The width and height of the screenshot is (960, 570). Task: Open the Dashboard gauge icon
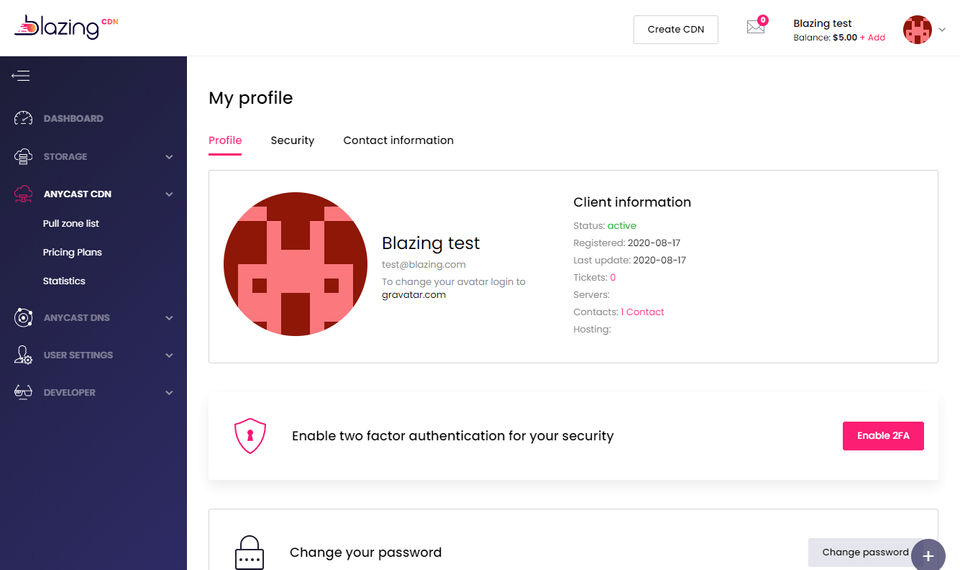23,118
